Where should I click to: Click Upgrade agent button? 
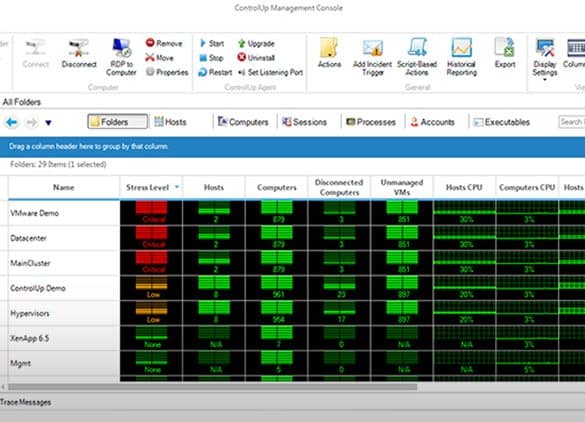(x=256, y=44)
